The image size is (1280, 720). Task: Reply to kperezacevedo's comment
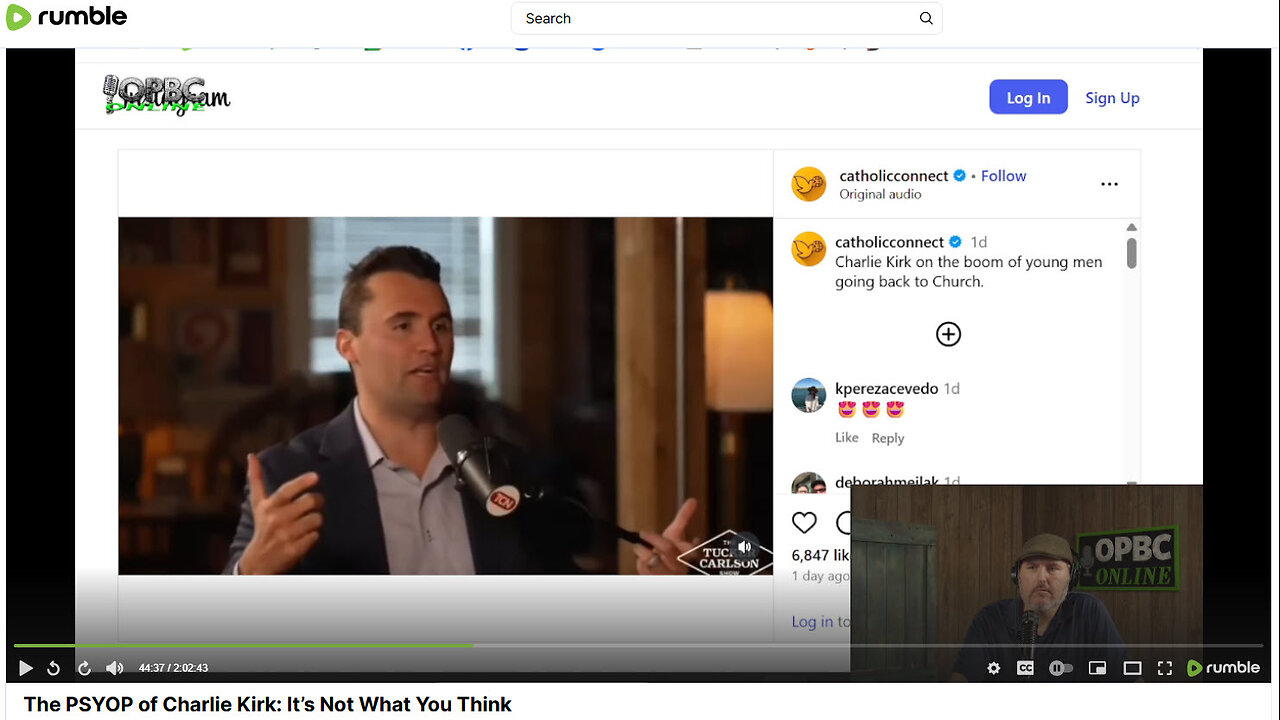pyautogui.click(x=887, y=438)
